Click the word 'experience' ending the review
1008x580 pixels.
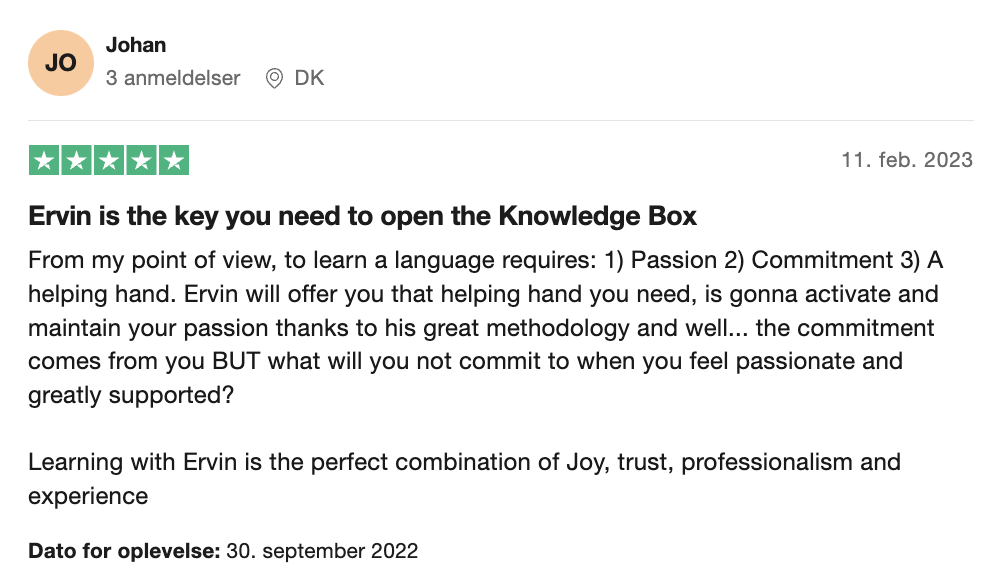tap(88, 496)
